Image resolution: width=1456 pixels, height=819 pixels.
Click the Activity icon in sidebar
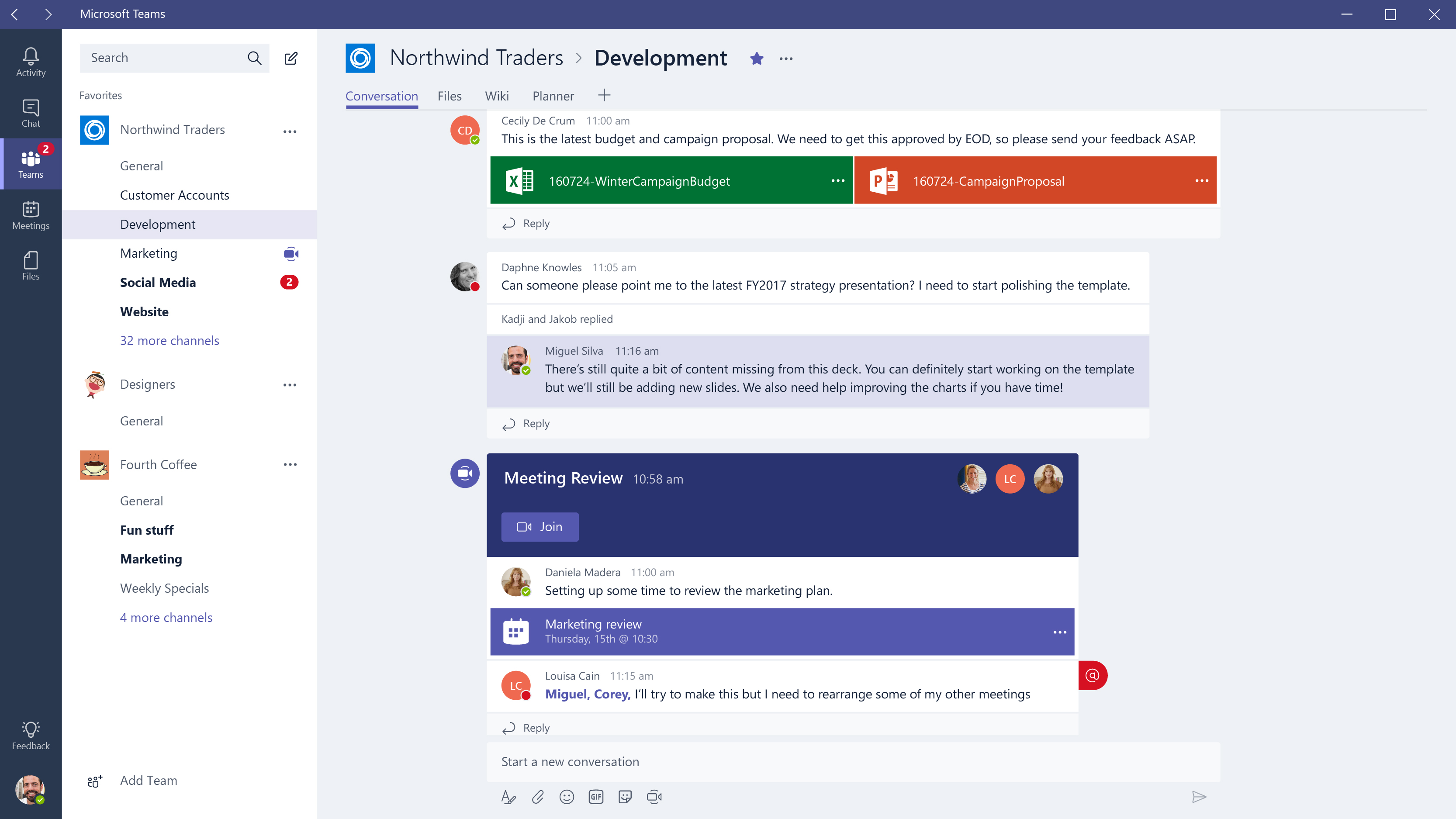[30, 56]
